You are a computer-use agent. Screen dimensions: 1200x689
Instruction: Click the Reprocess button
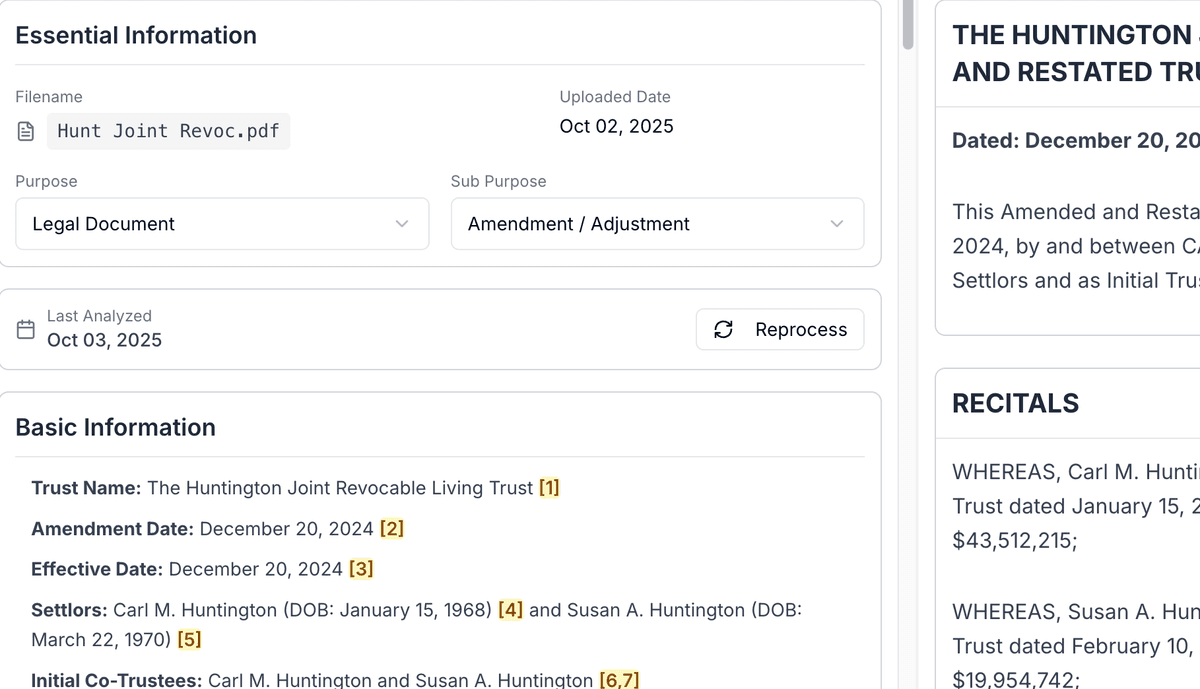[780, 329]
